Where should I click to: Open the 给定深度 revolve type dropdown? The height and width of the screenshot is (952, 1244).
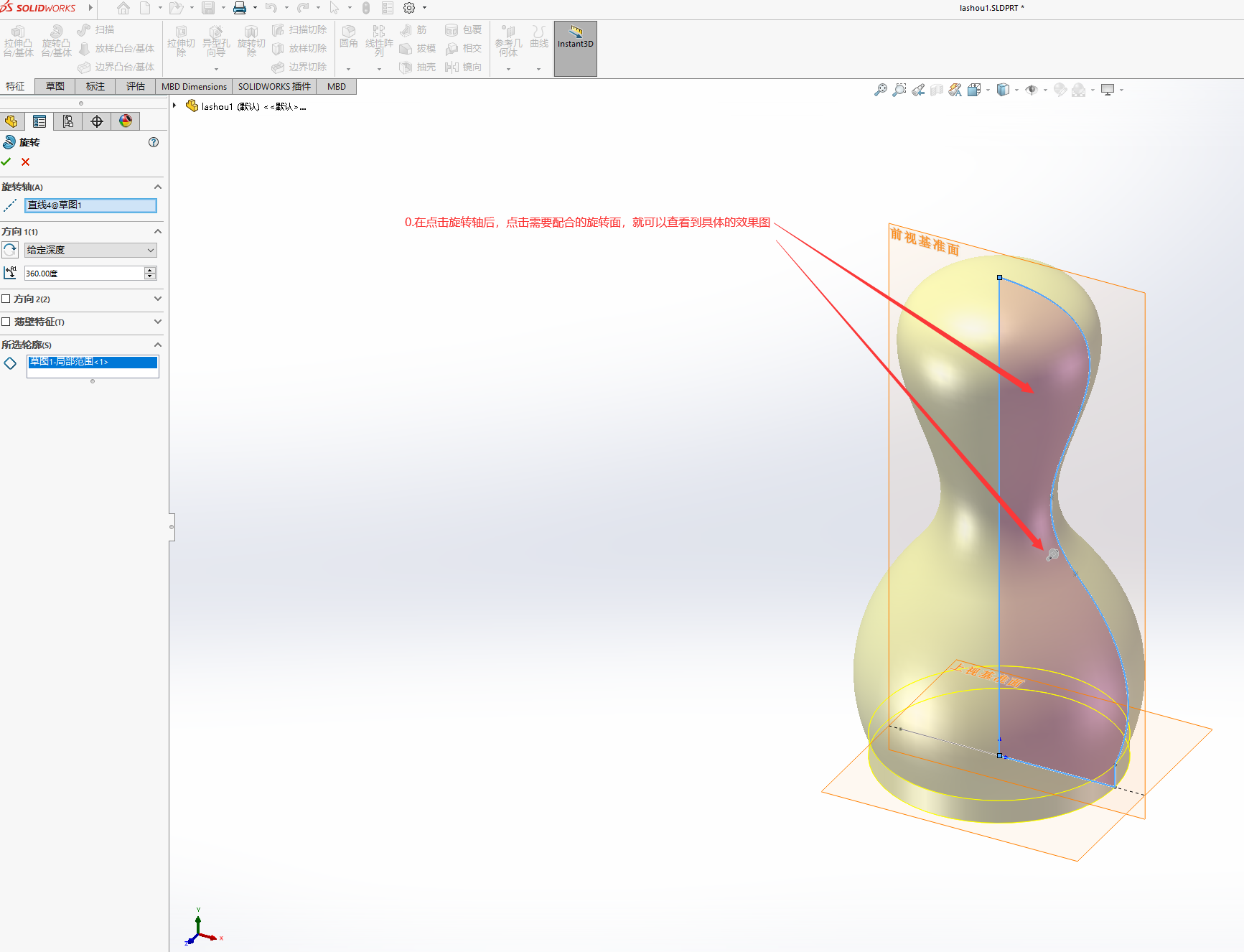90,250
